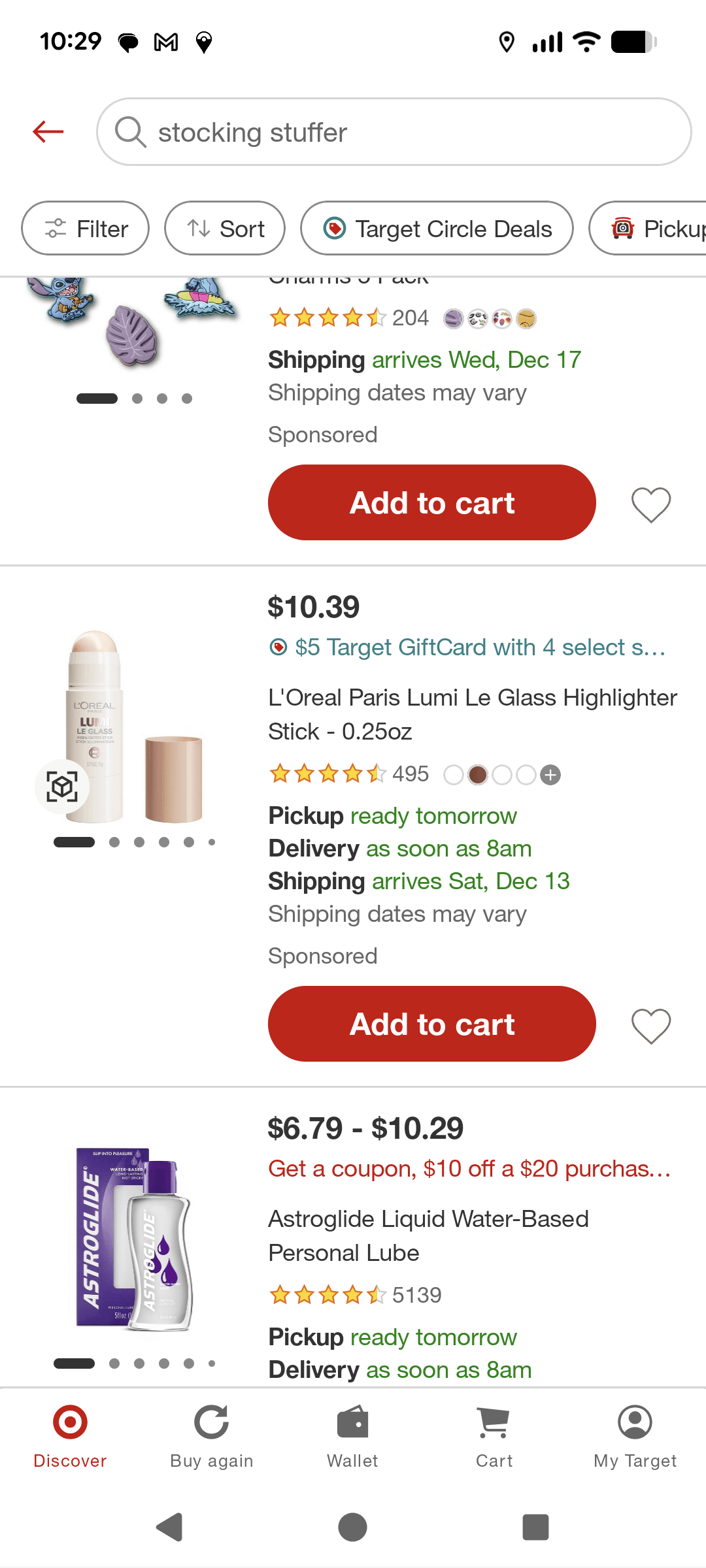Select the brown shade swatch for highlighter
Image resolution: width=706 pixels, height=1568 pixels.
click(478, 775)
